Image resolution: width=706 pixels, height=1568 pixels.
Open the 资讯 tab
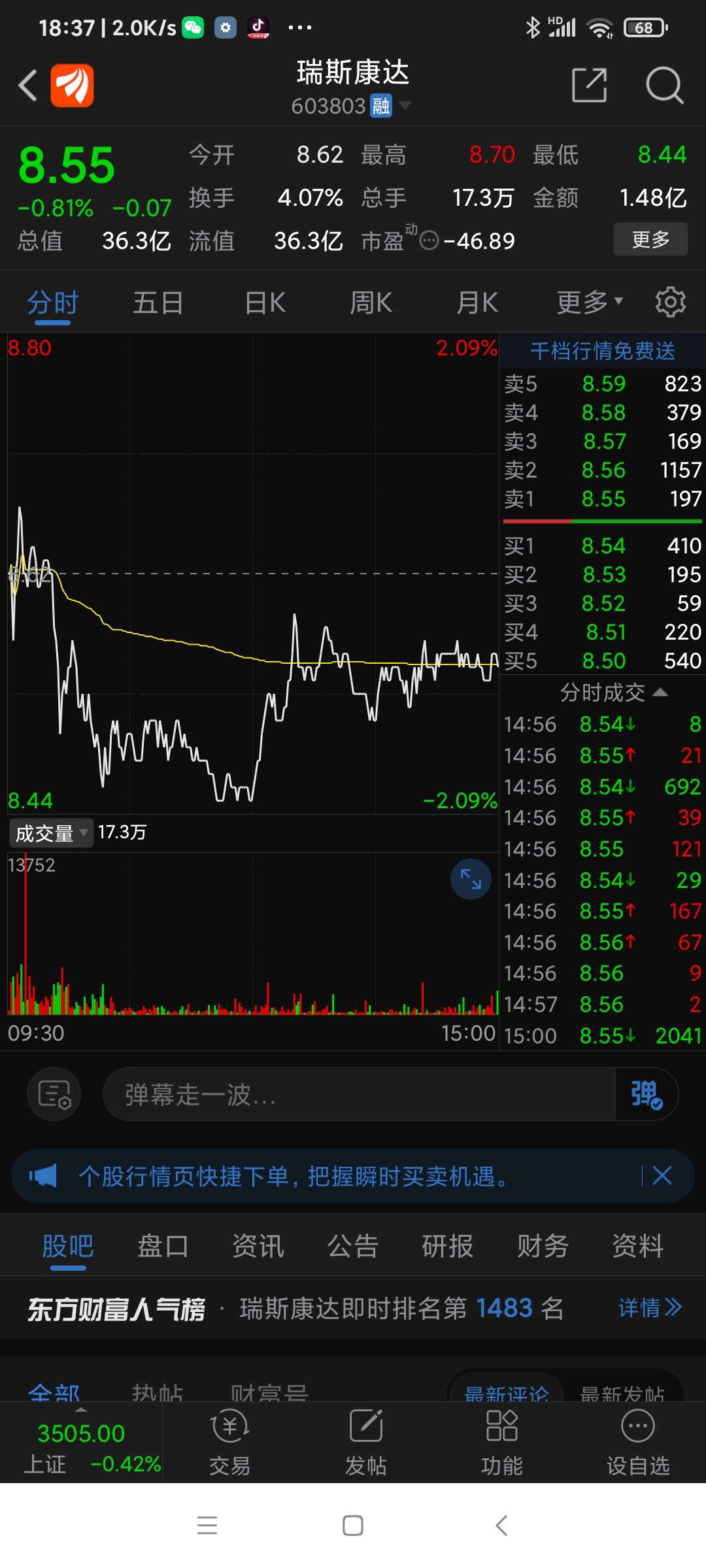[x=258, y=1245]
